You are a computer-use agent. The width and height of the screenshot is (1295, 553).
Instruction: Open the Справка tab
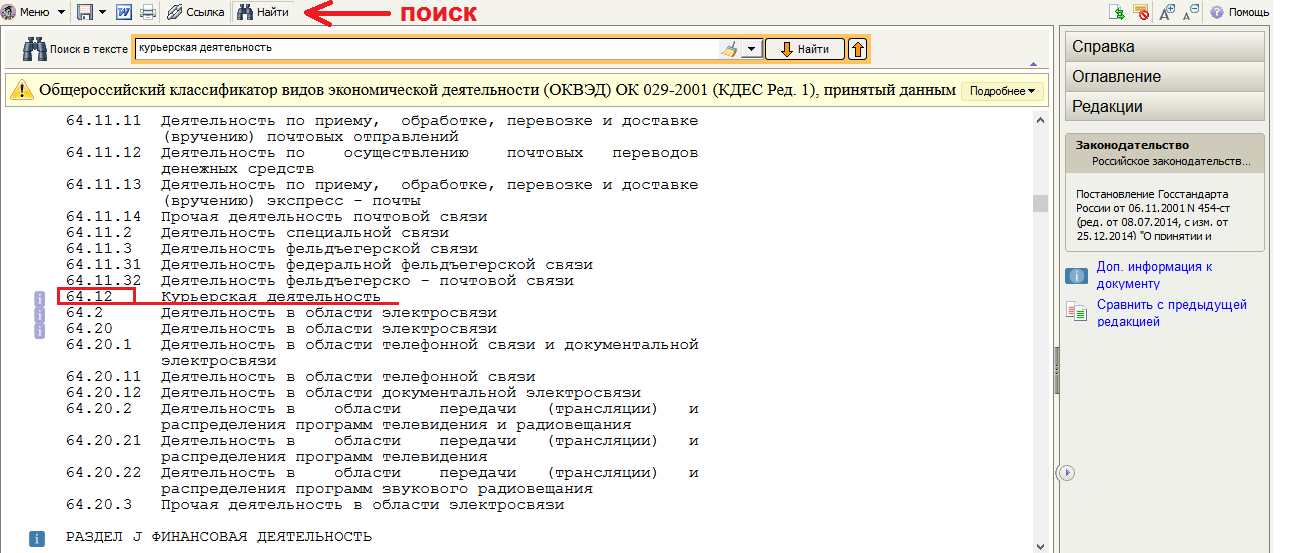click(x=1165, y=46)
